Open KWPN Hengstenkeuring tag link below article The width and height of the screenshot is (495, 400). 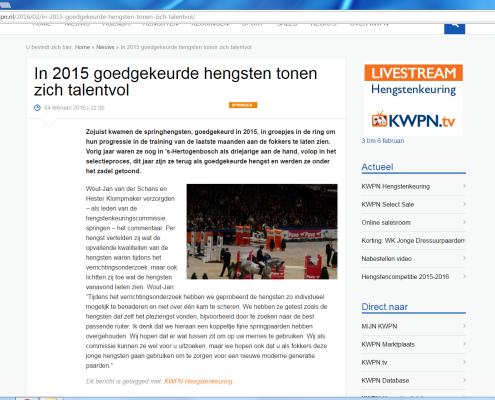198,381
